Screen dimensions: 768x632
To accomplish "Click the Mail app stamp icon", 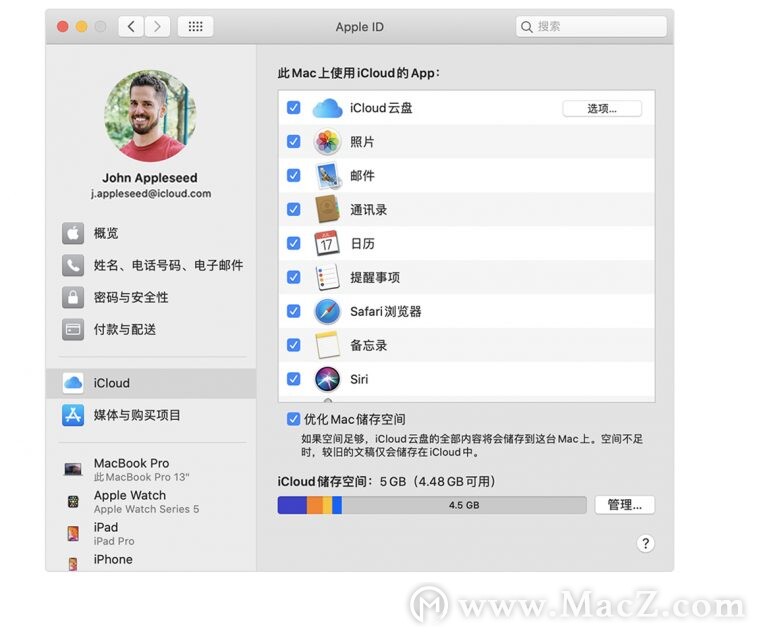I will tap(327, 176).
